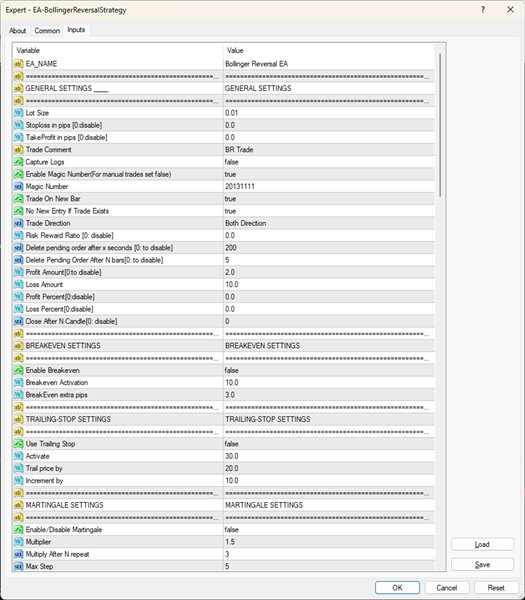Click the vertical scrollbar thumb

pyautogui.click(x=440, y=125)
